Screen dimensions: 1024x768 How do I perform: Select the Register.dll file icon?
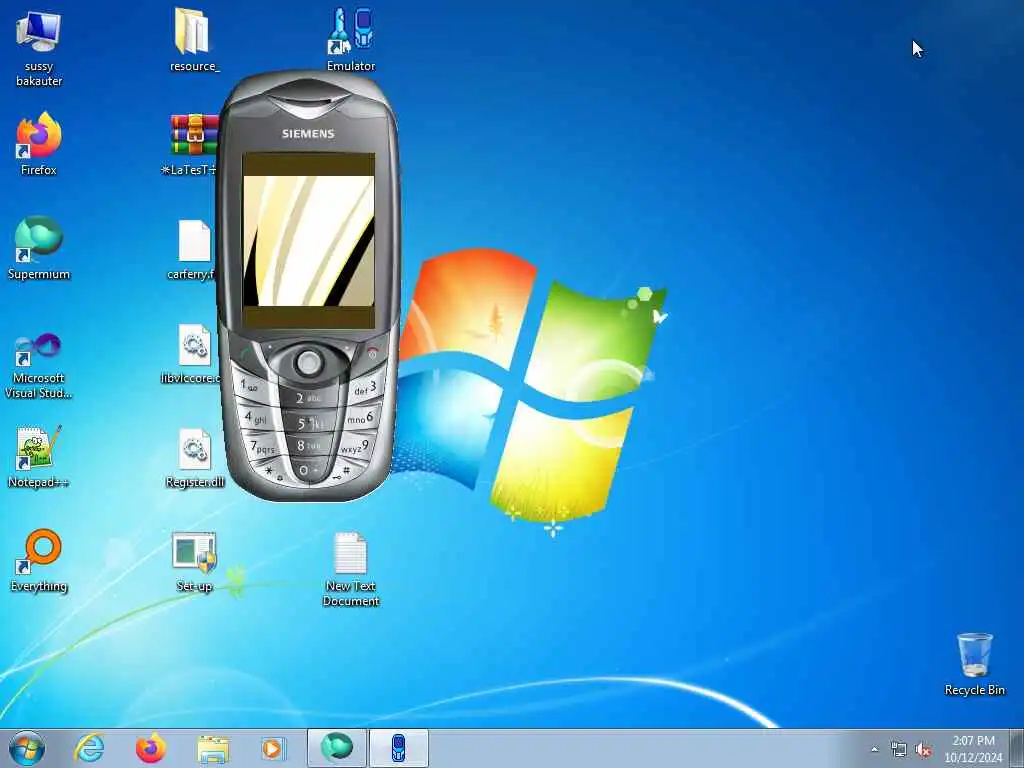coord(195,457)
